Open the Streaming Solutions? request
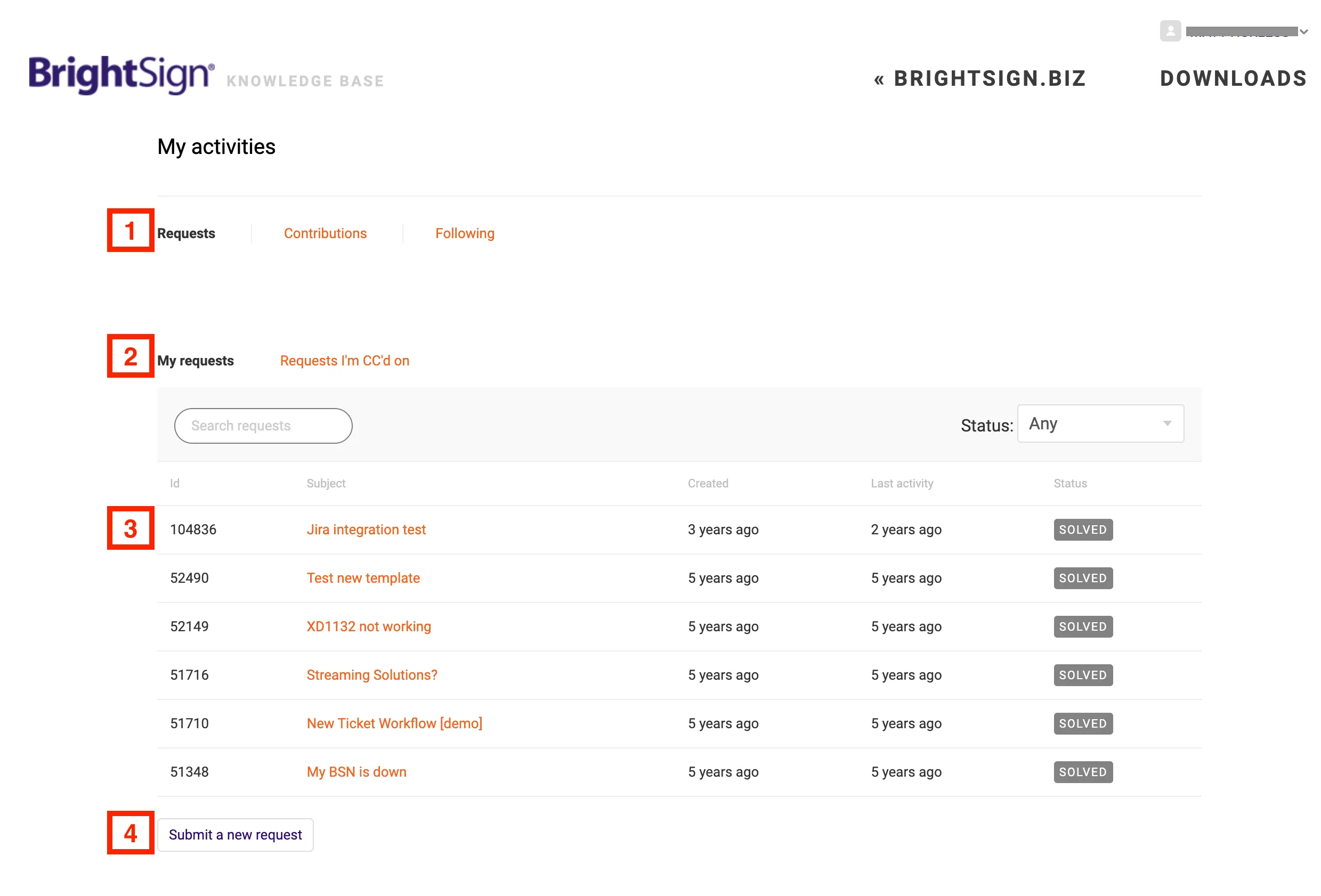The height and width of the screenshot is (896, 1321). 372,675
